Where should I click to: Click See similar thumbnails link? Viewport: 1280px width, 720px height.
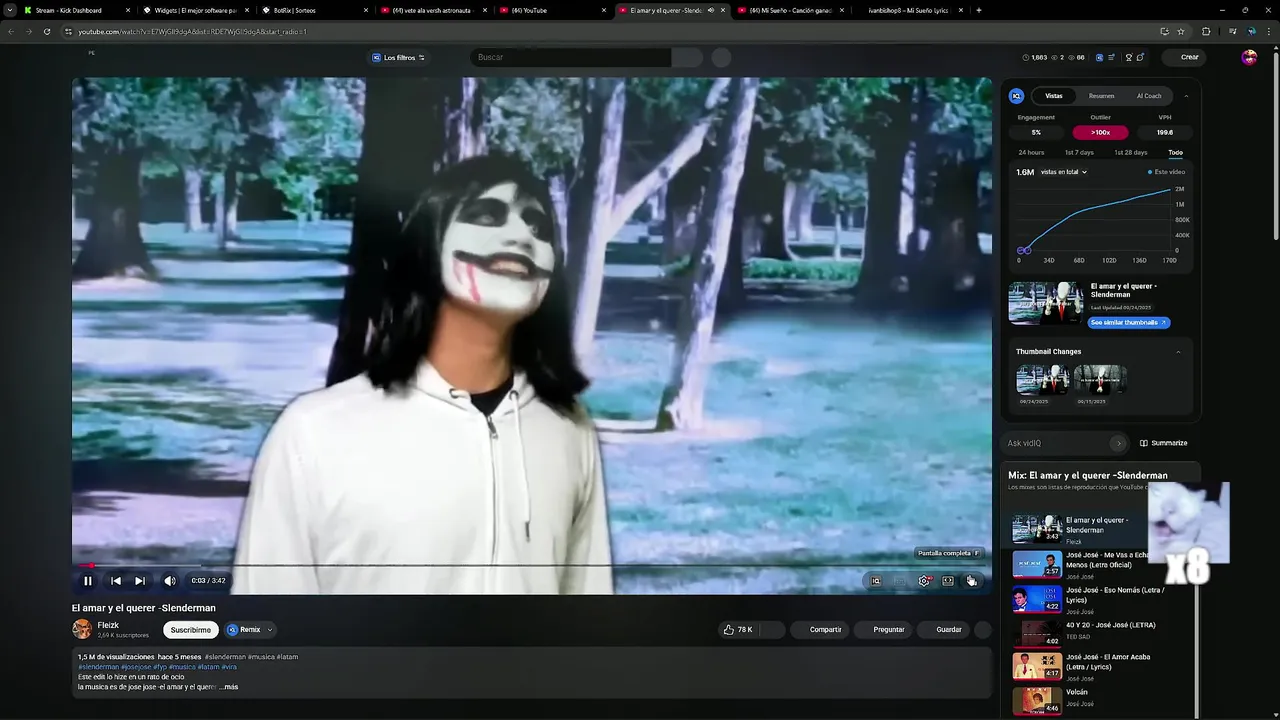[1128, 322]
